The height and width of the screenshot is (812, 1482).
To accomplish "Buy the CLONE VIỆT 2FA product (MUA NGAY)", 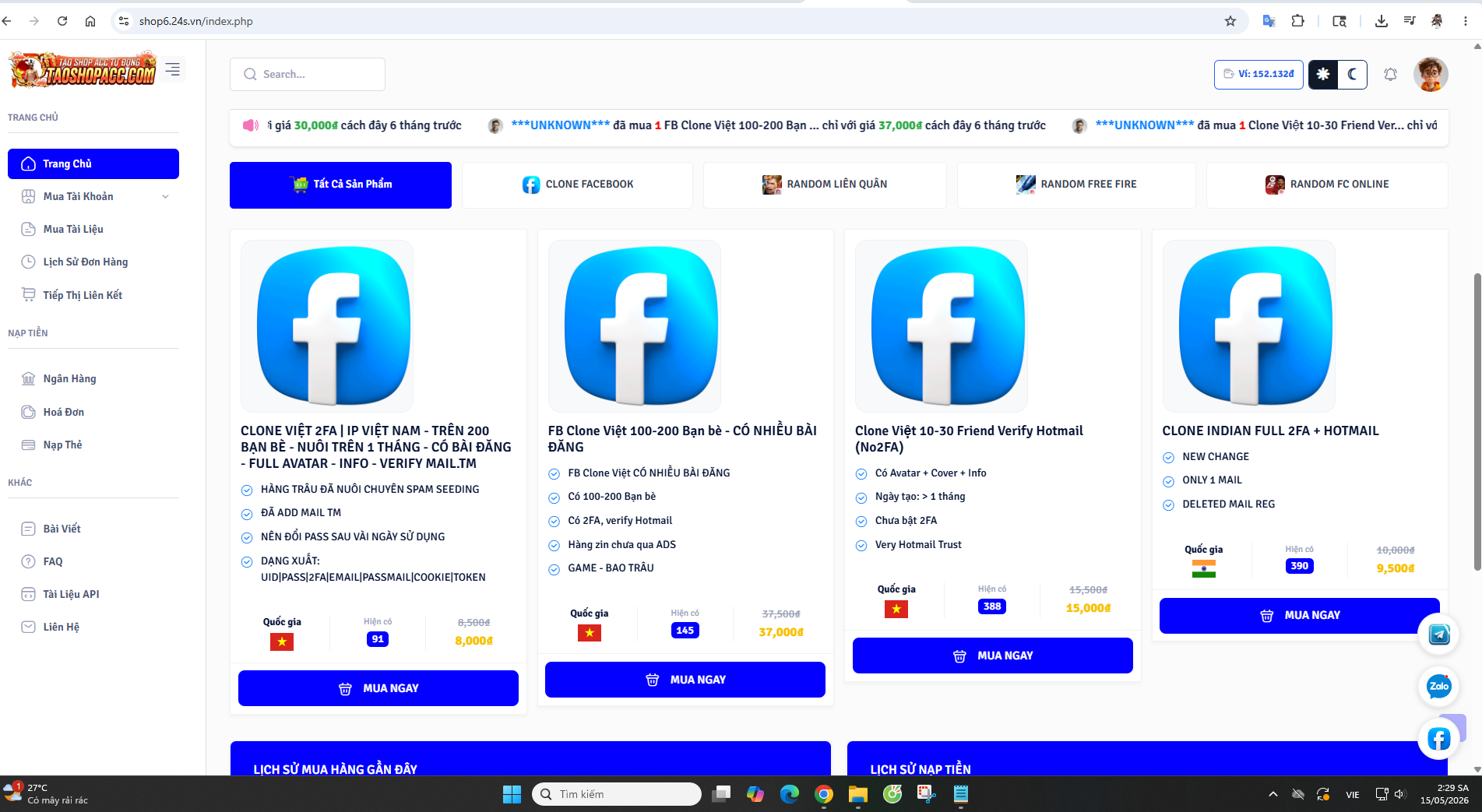I will (x=378, y=688).
